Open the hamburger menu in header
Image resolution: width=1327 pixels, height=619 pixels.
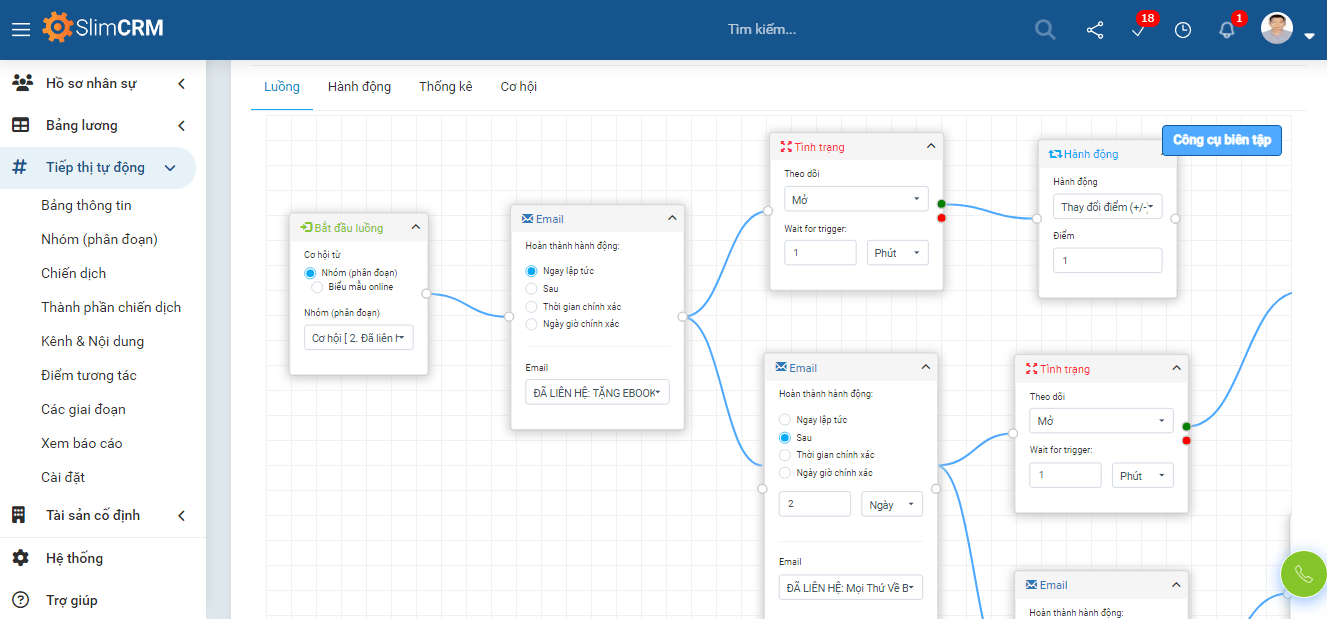21,29
